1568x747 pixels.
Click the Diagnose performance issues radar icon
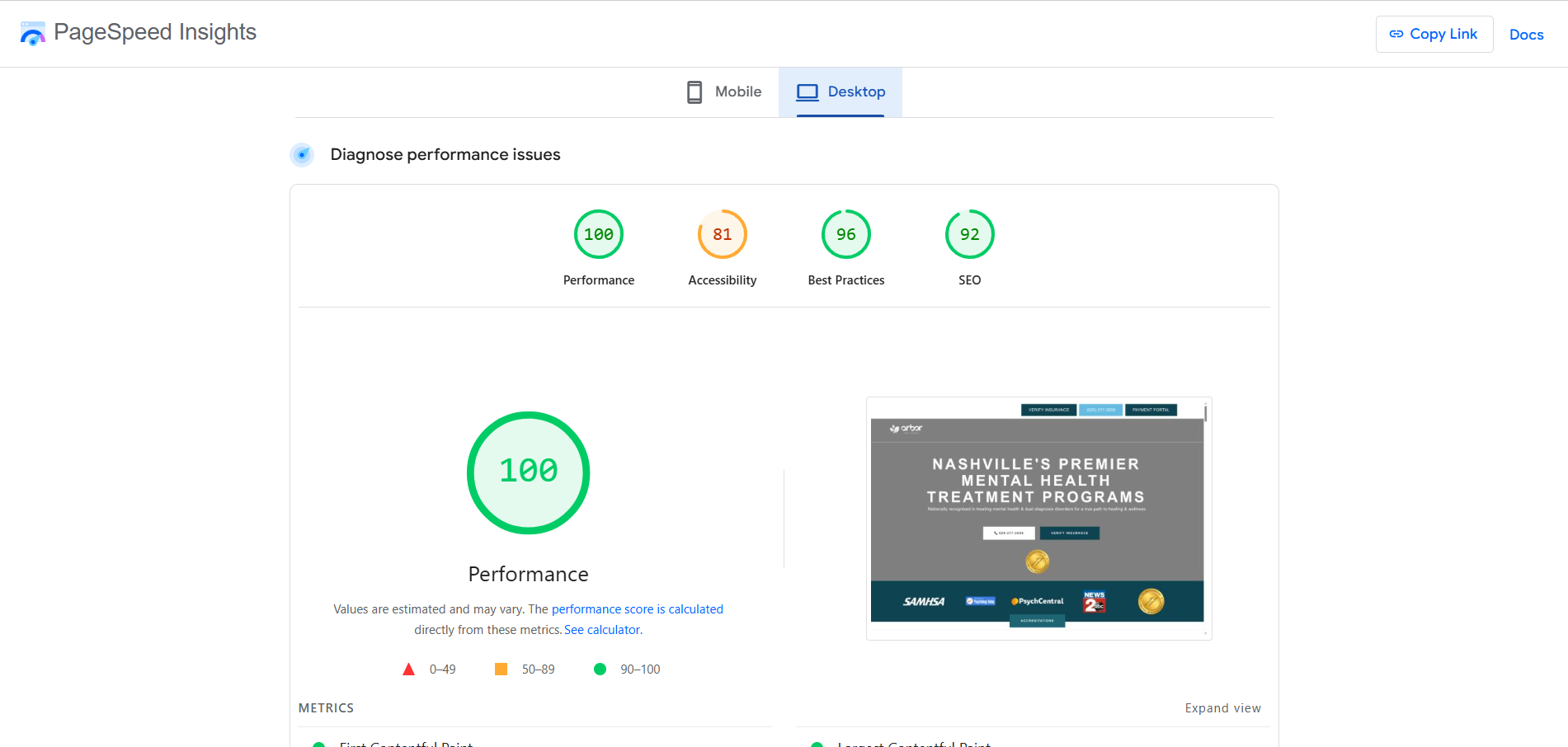click(302, 154)
